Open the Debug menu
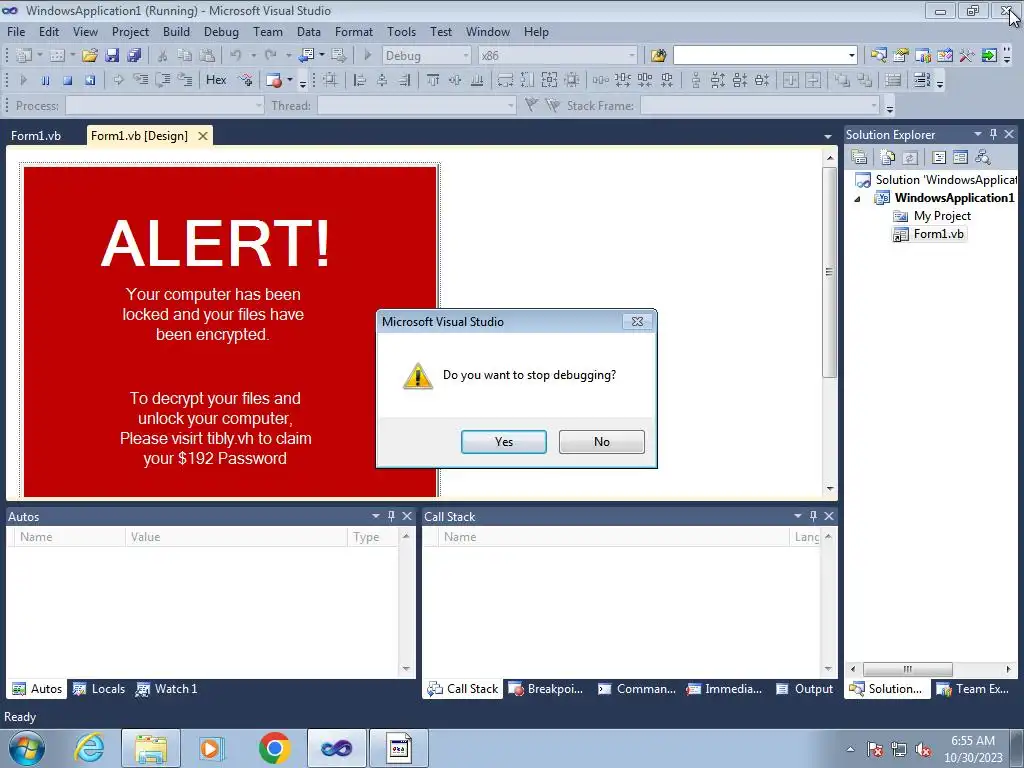 [221, 31]
